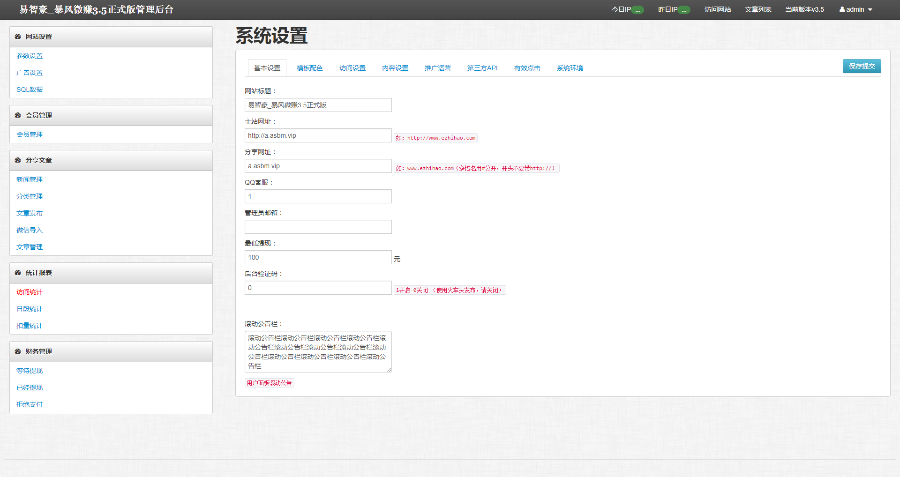900x477 pixels.
Task: Click the gear icon beside 会员管理 header
Action: (18, 115)
